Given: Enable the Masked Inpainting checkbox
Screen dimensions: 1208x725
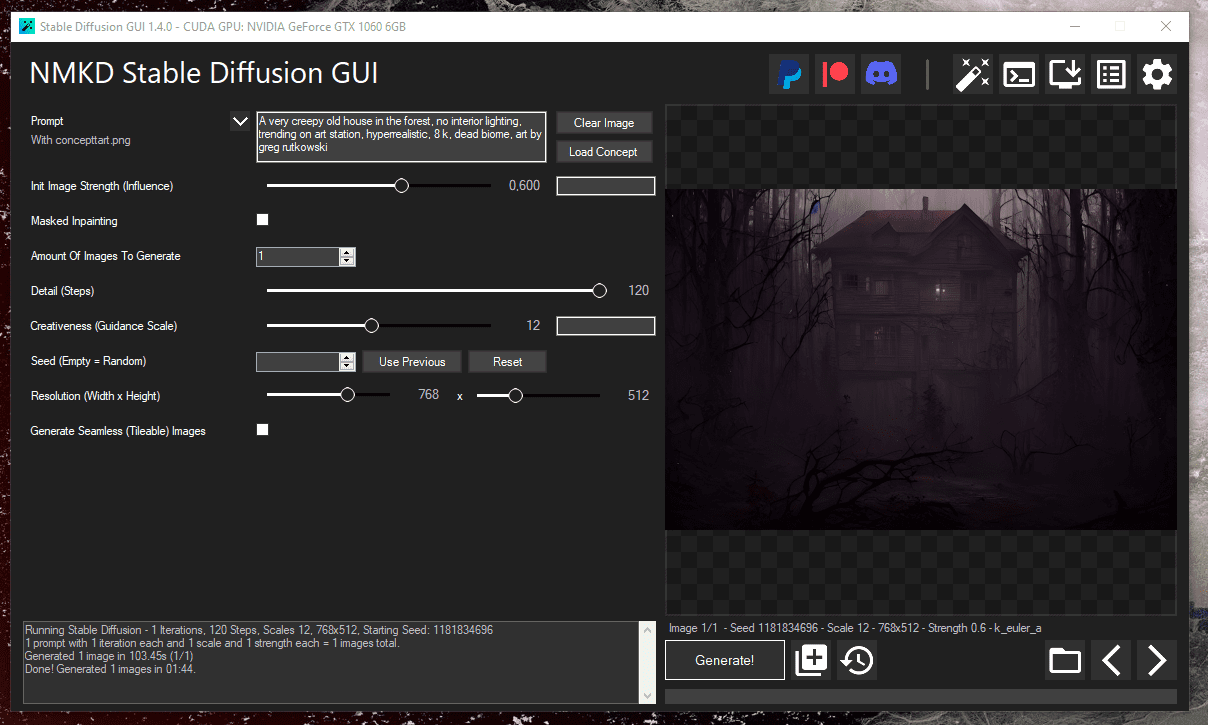Looking at the screenshot, I should coord(263,220).
